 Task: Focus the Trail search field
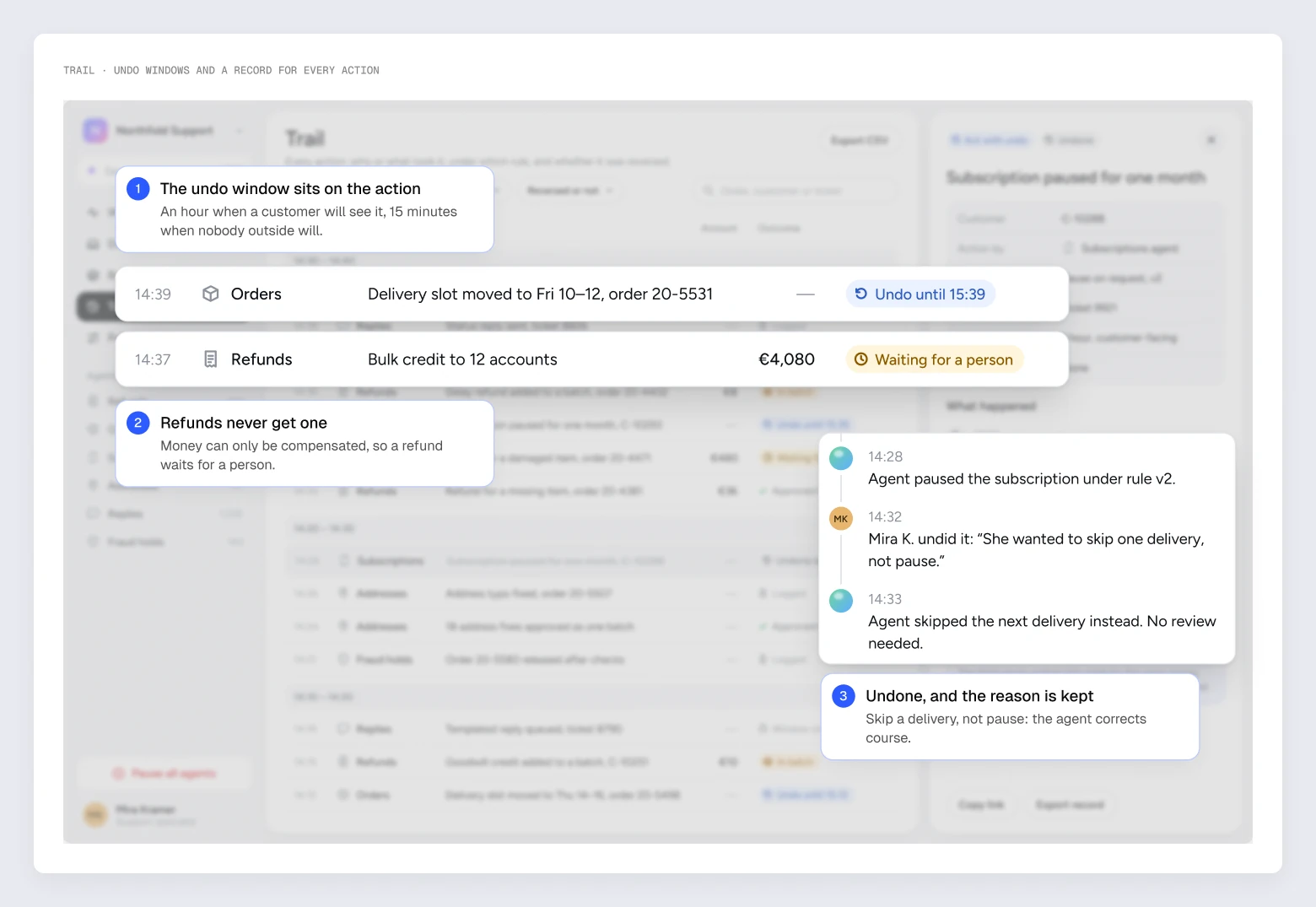pyautogui.click(x=796, y=191)
